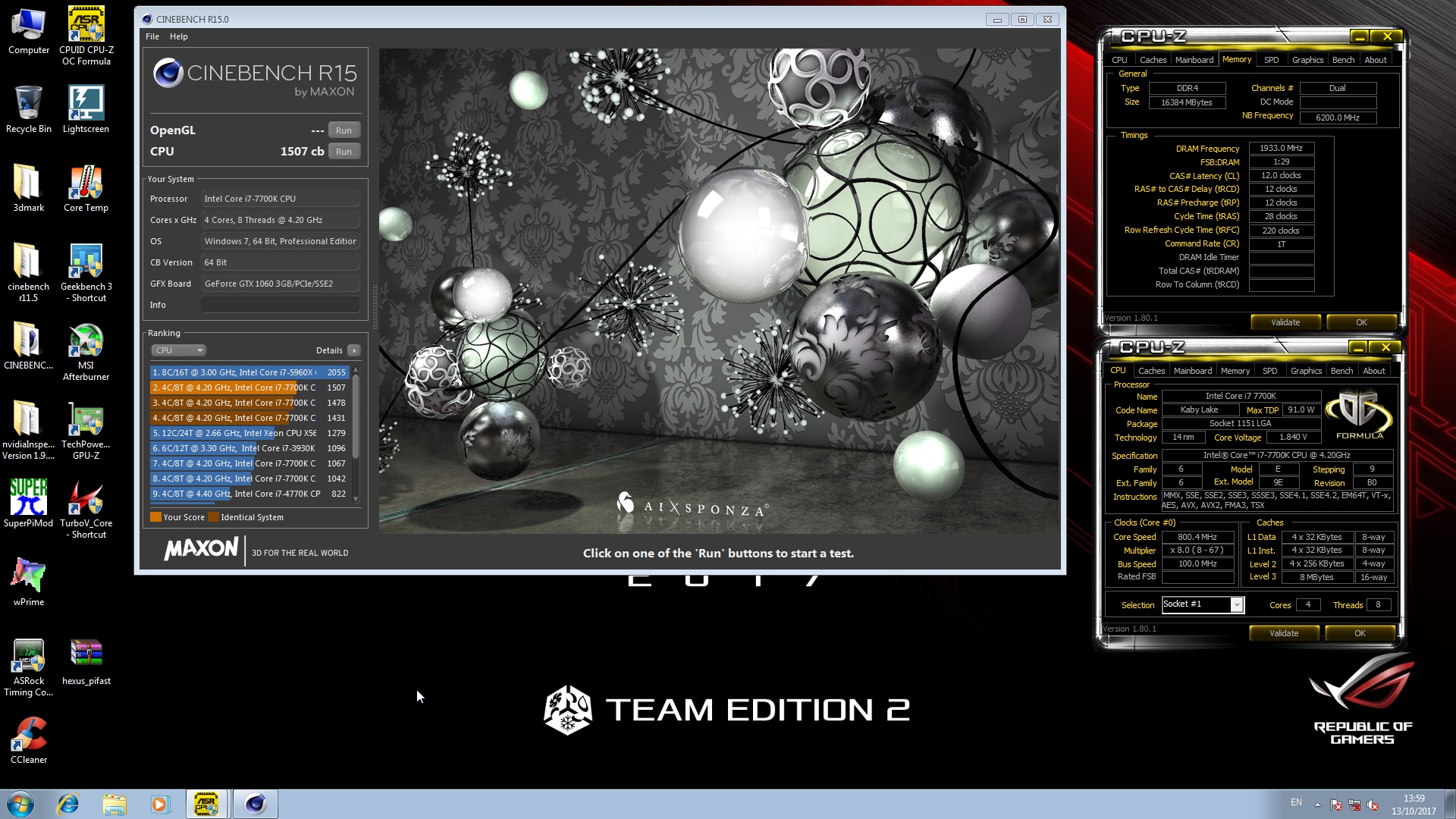Run the CPU benchmark
Screen dimensions: 1456x819
[344, 152]
